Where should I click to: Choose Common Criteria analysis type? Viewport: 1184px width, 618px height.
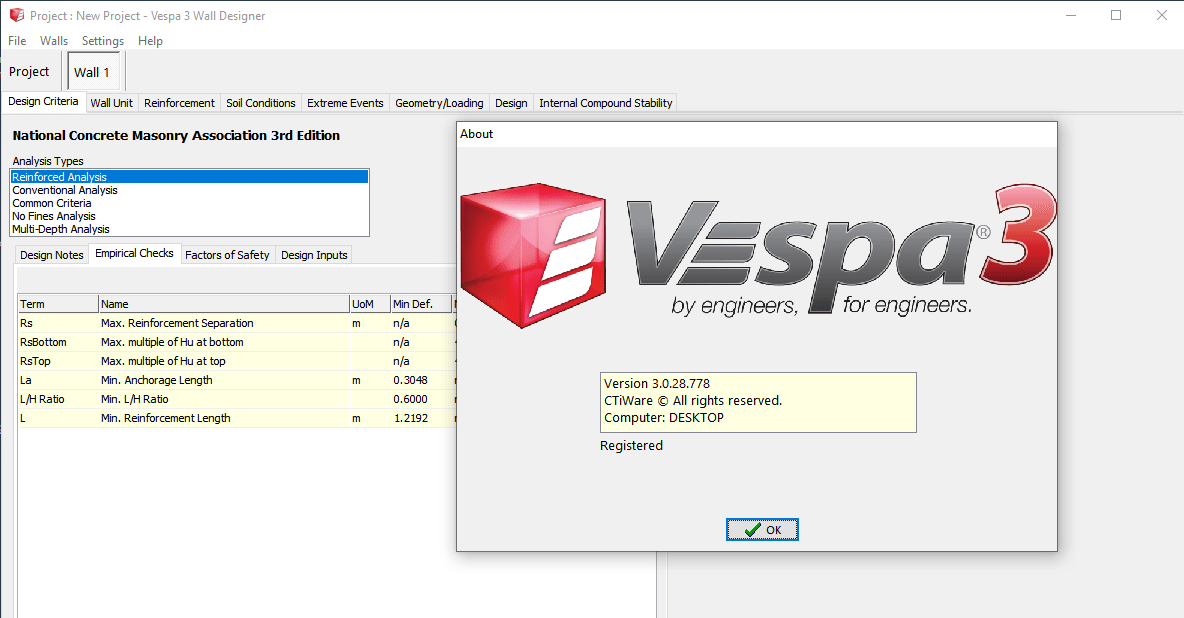[190, 203]
